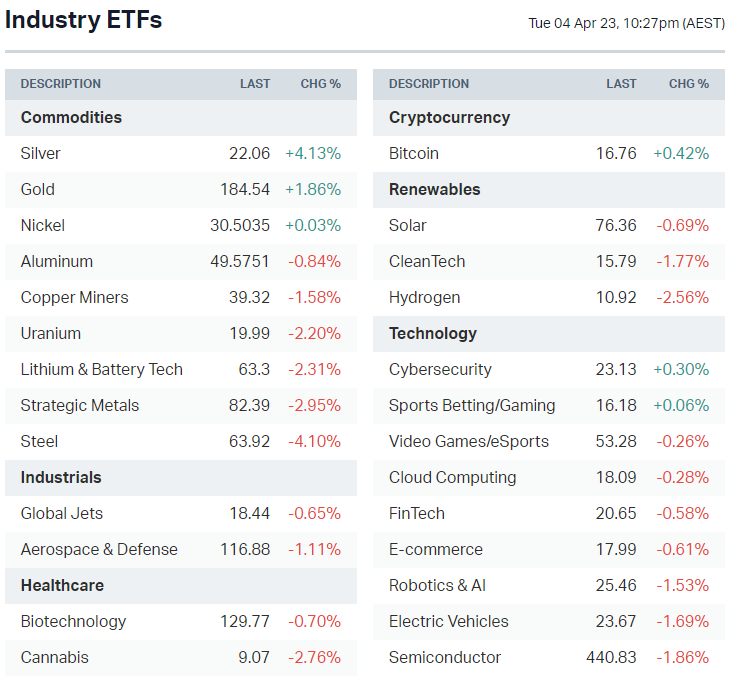Sort left table by CHG % header
735x679 pixels.
coord(321,84)
